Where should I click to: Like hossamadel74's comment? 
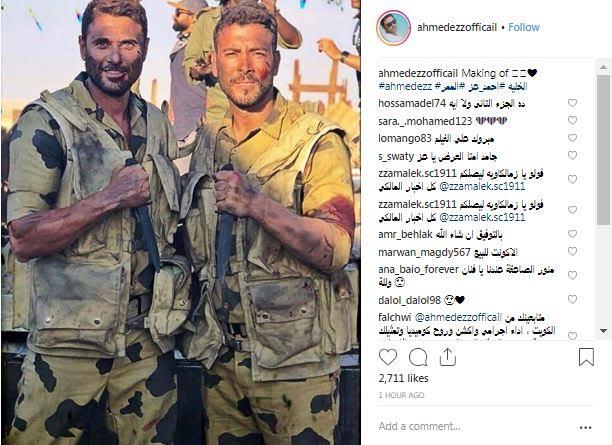pos(572,103)
